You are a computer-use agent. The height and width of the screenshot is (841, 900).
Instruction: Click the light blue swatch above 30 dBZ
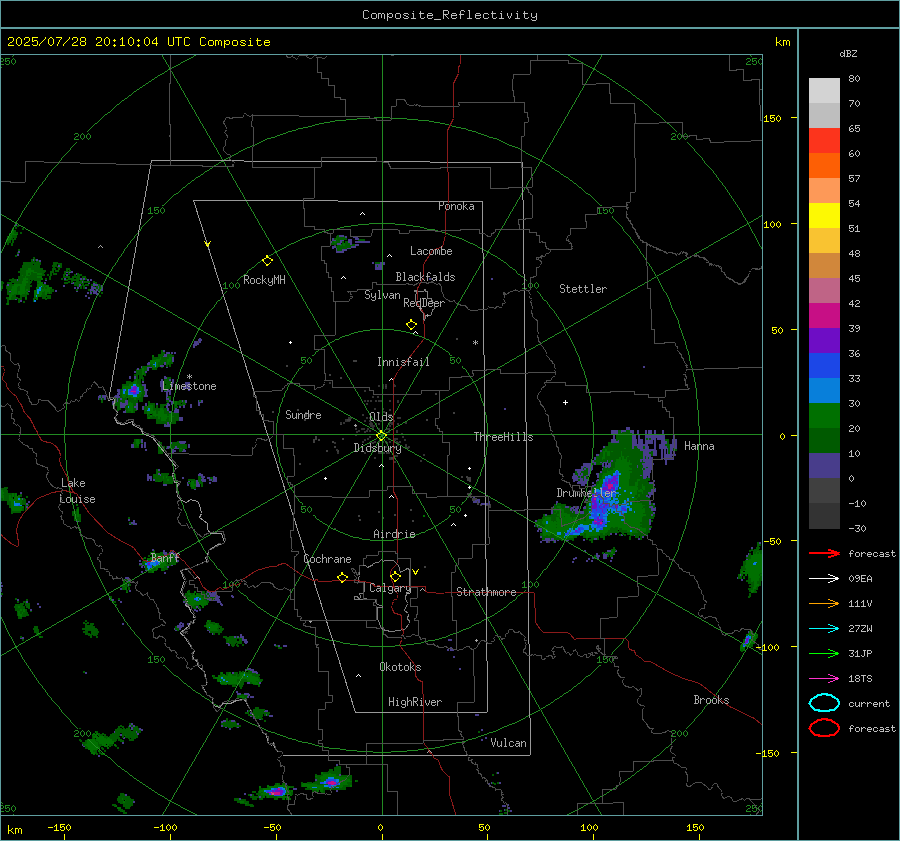(824, 390)
